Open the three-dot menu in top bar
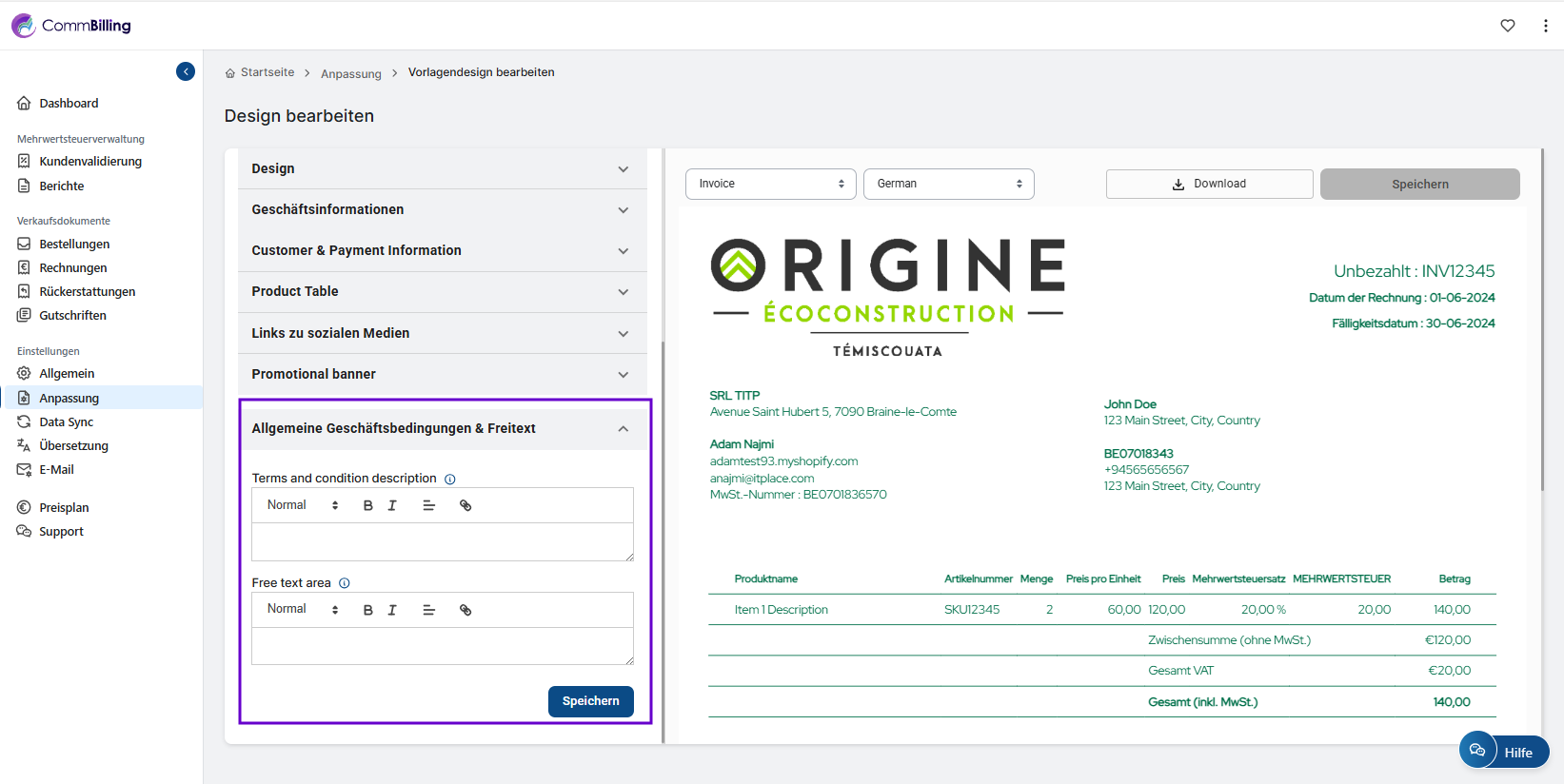1564x784 pixels. [x=1545, y=26]
